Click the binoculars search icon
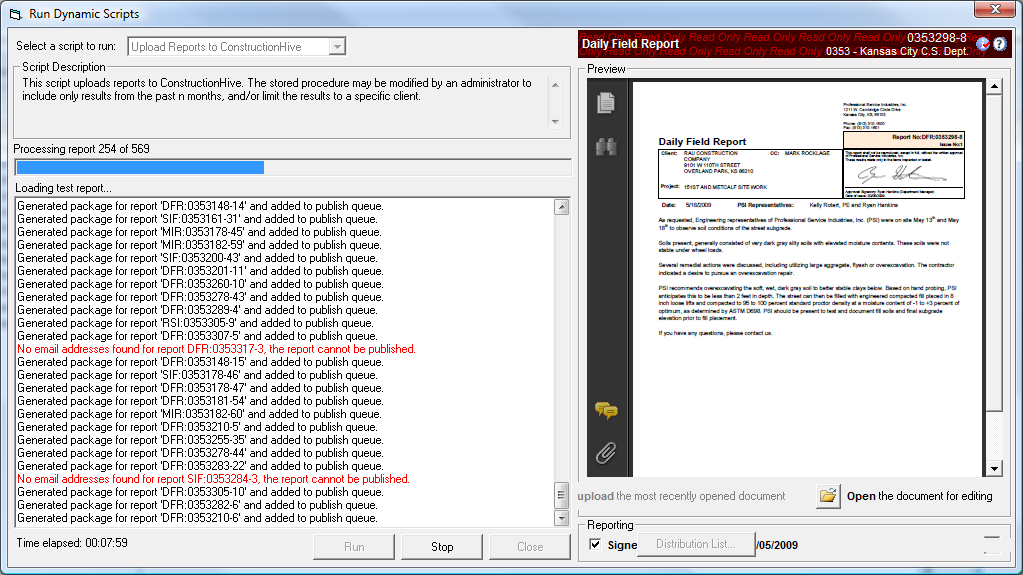This screenshot has width=1023, height=575. 605,147
